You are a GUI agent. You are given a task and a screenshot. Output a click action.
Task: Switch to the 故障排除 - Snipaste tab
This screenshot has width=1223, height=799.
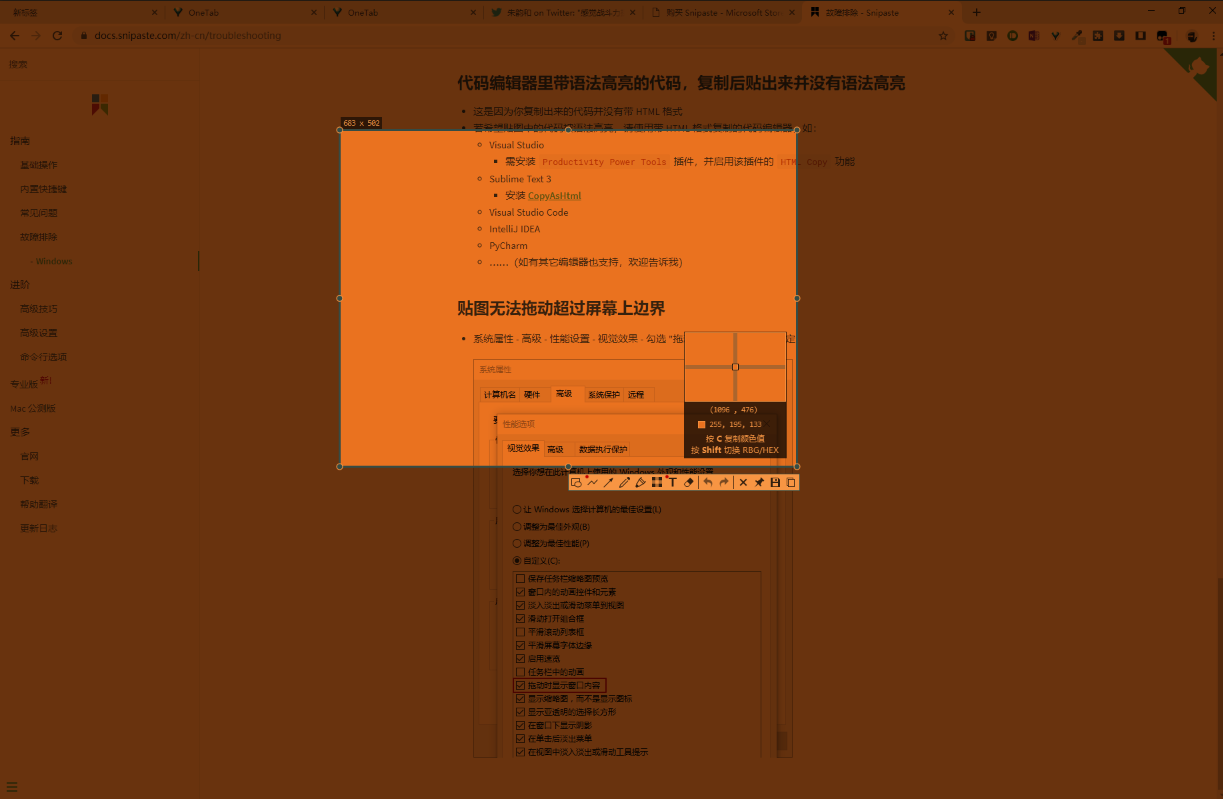[884, 12]
